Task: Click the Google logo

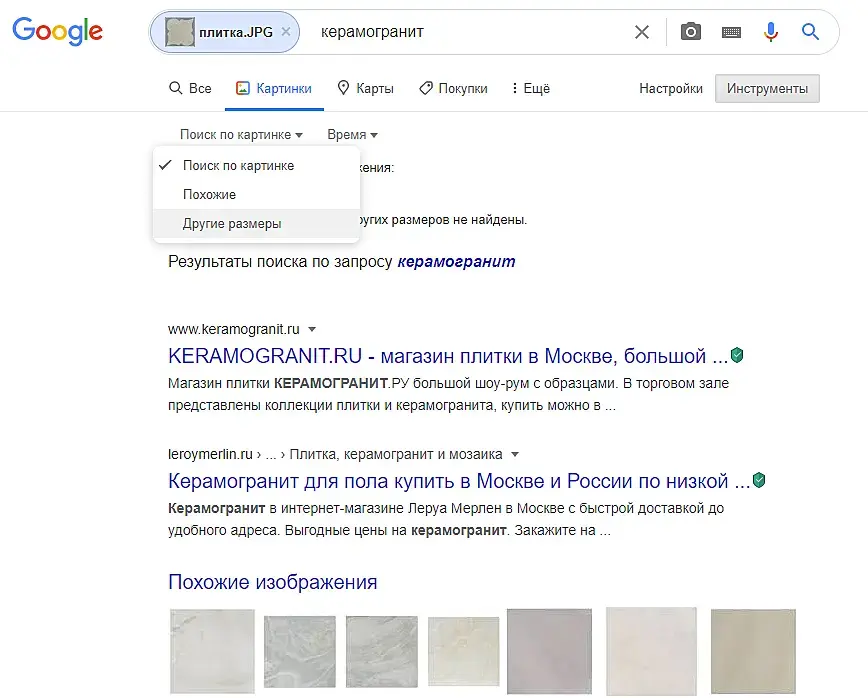Action: (58, 31)
